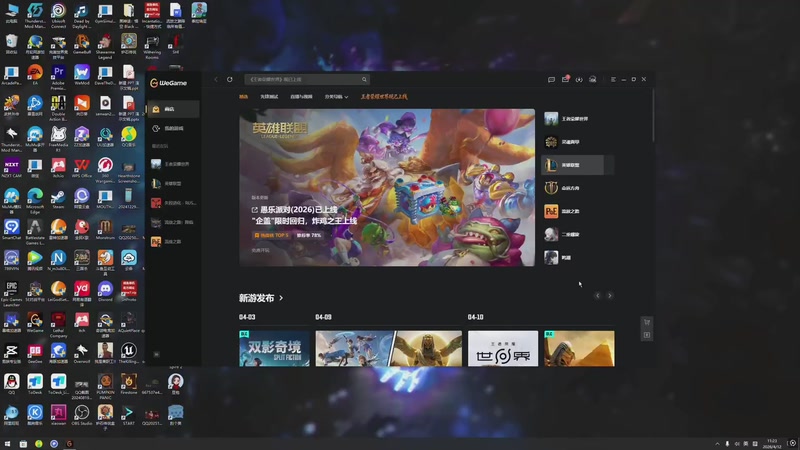Screen dimensions: 800x450
Task: Open the taskbar clock and date
Action: pos(774,443)
